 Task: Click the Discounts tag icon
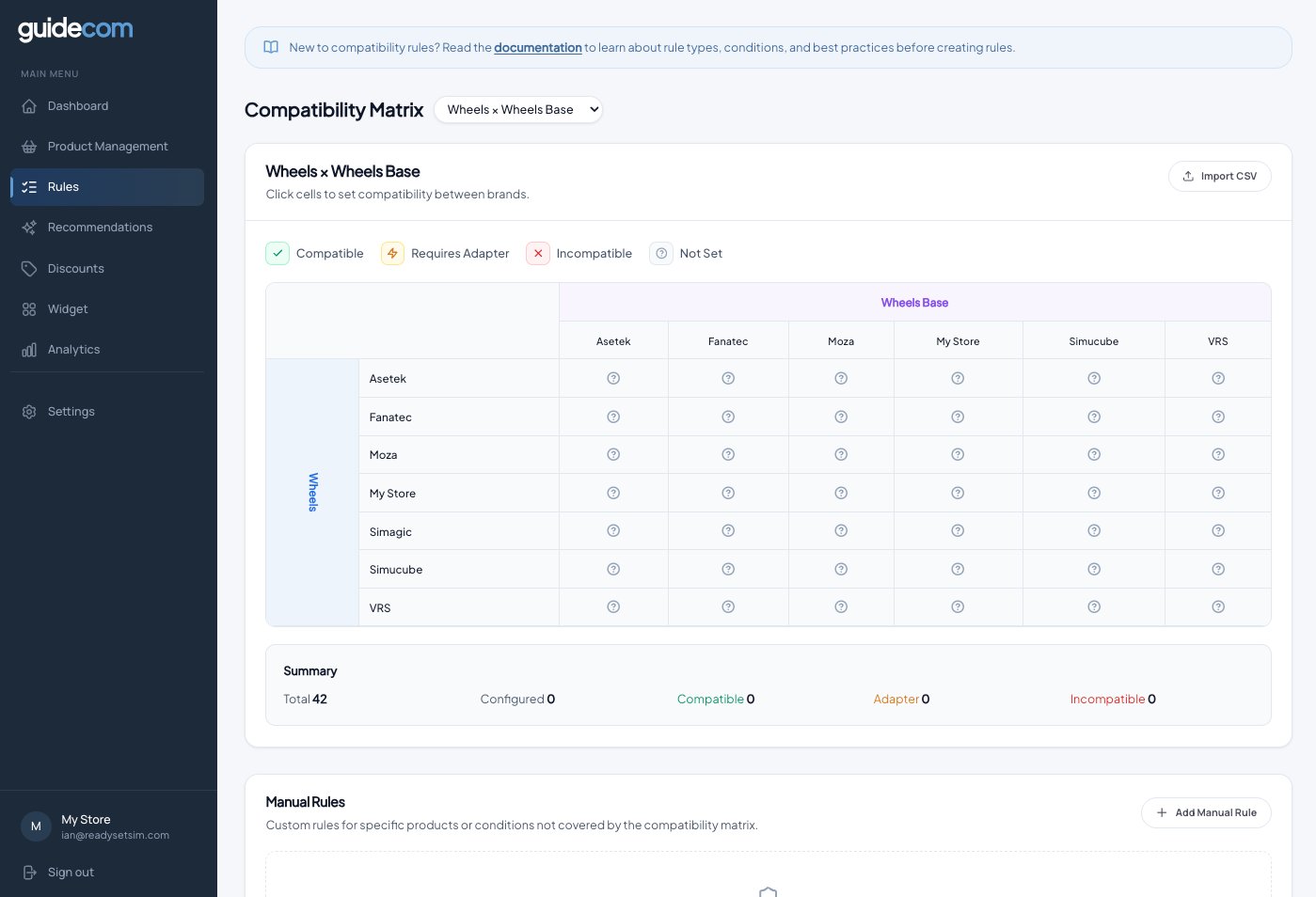coord(29,269)
